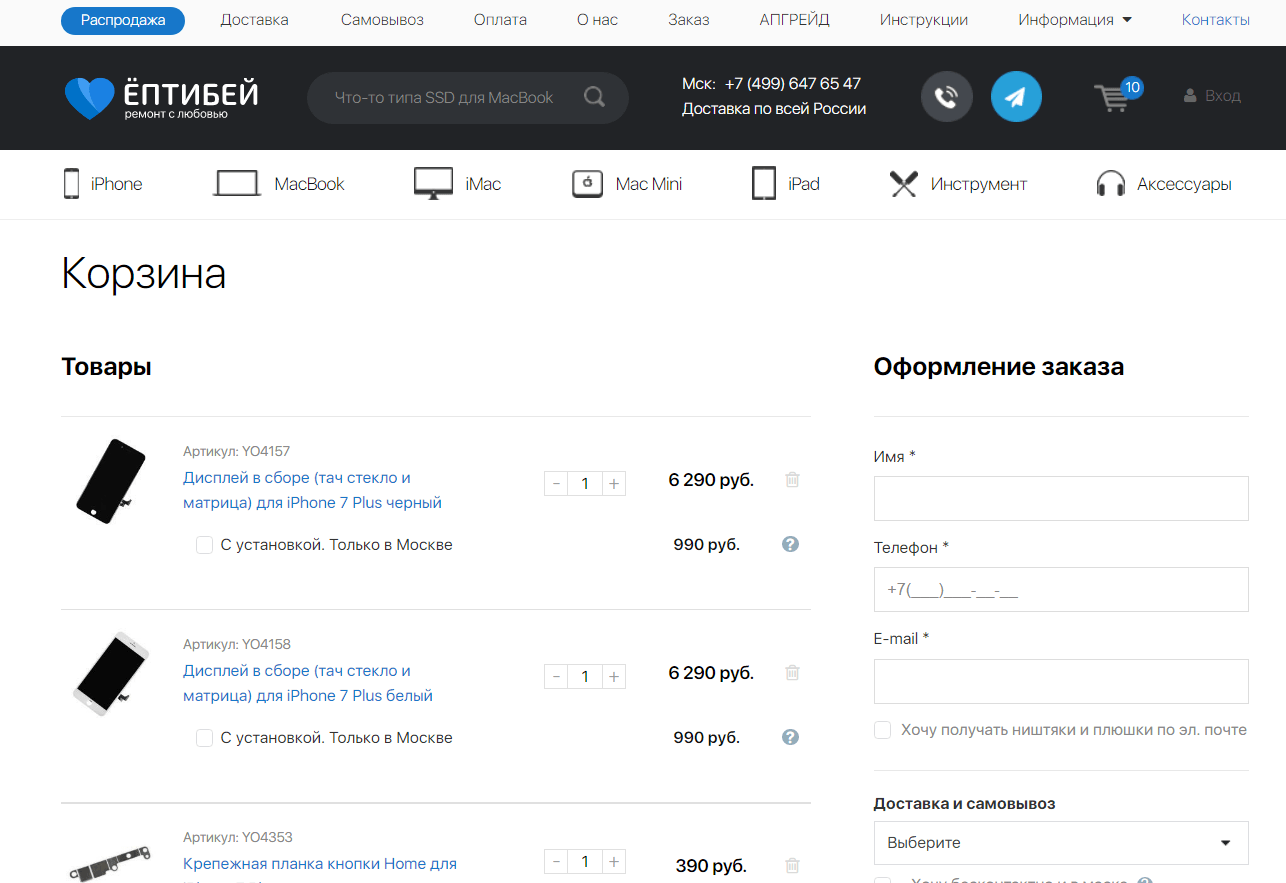Viewport: 1286px width, 883px height.
Task: Remove the Крепежная планка item via trash
Action: 792,866
